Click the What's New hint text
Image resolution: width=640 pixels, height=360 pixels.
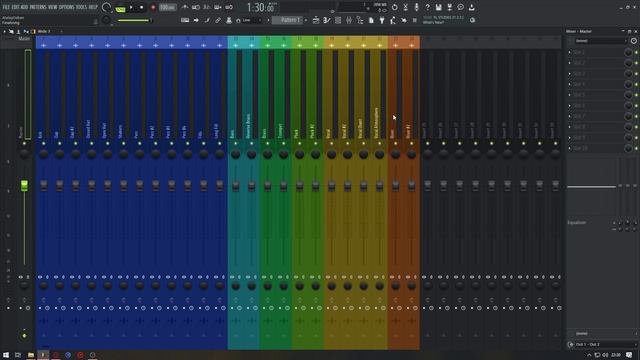point(433,22)
